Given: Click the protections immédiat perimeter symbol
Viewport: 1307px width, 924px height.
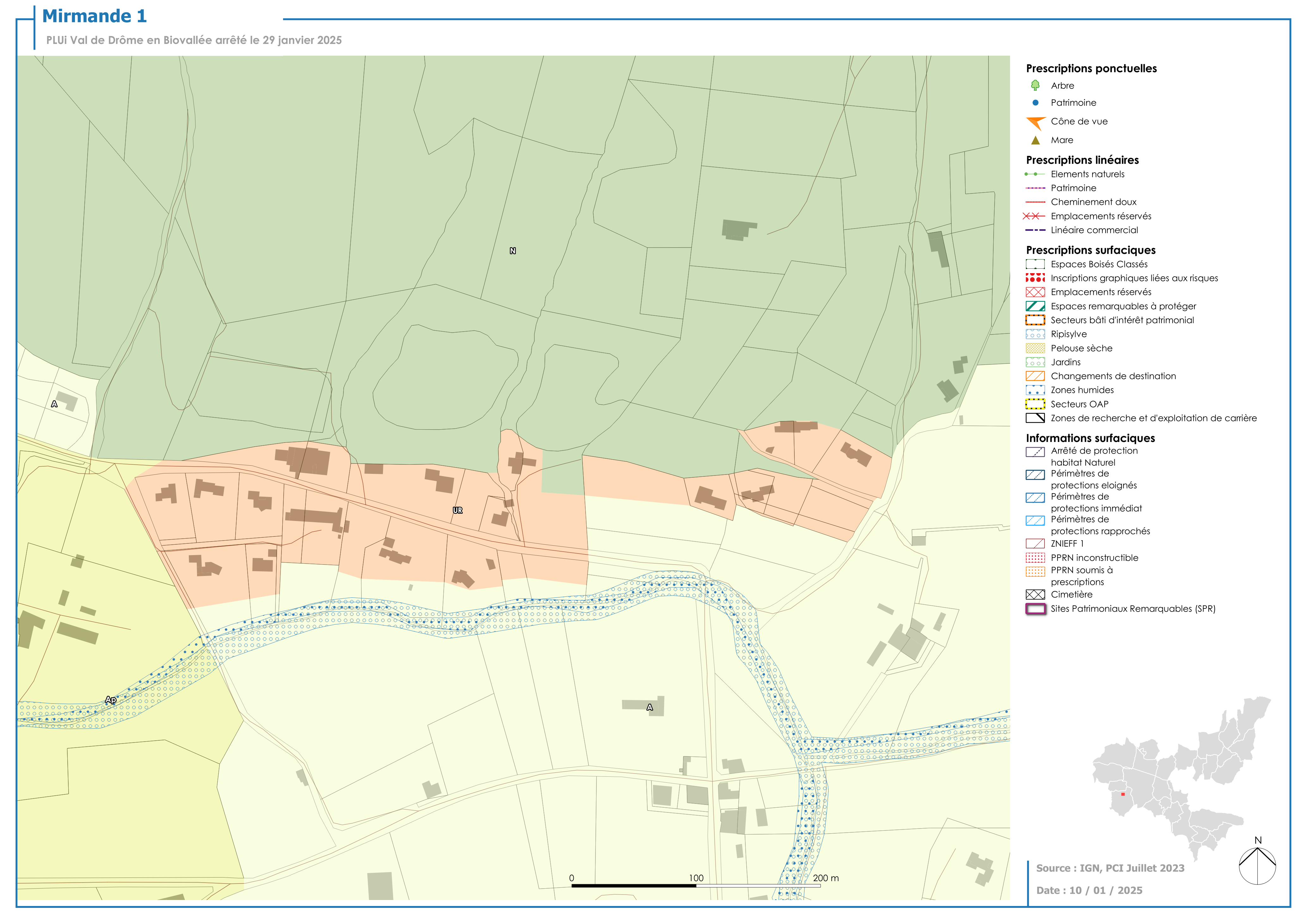Looking at the screenshot, I should point(1035,497).
